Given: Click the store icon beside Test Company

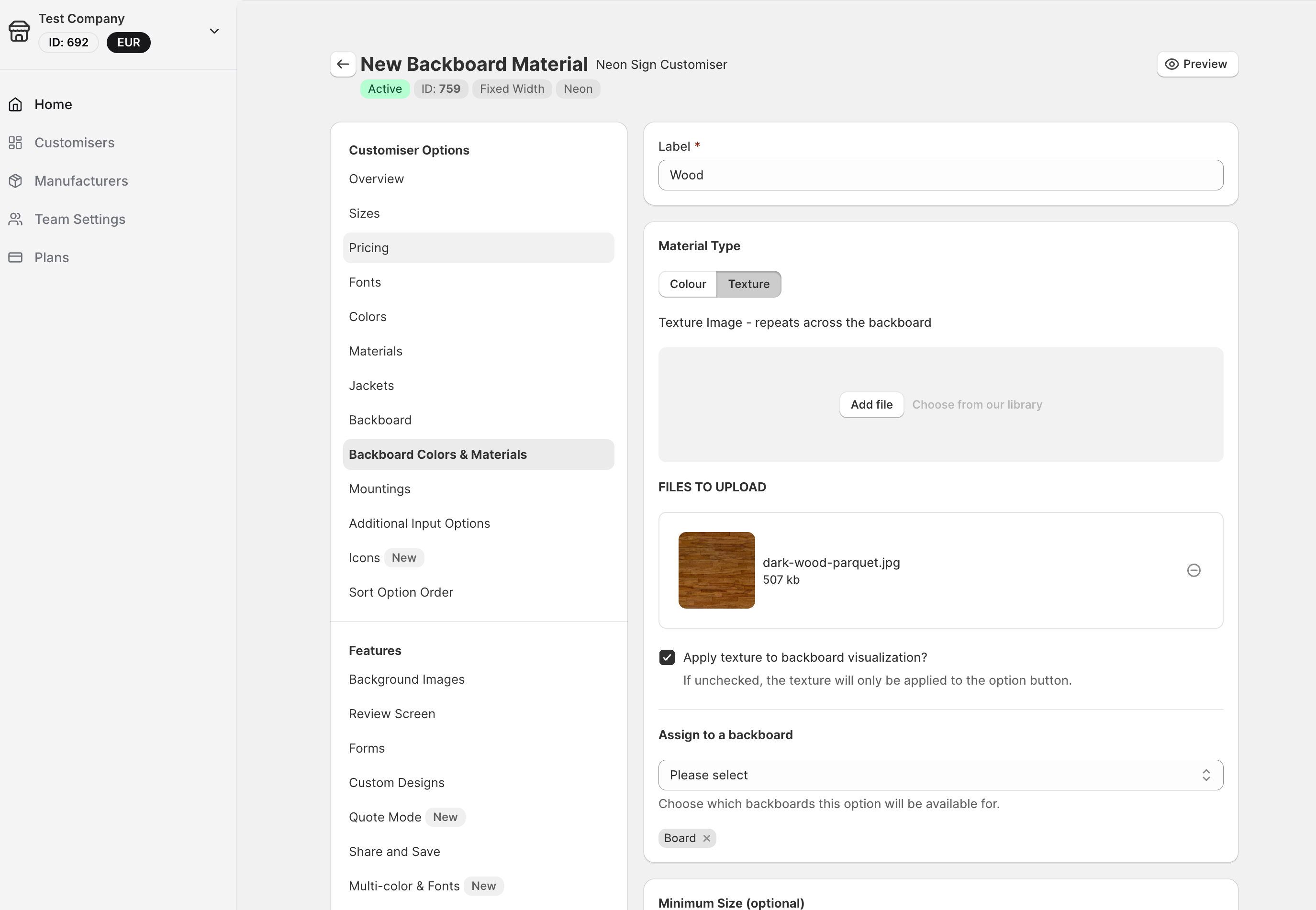Looking at the screenshot, I should tap(19, 32).
